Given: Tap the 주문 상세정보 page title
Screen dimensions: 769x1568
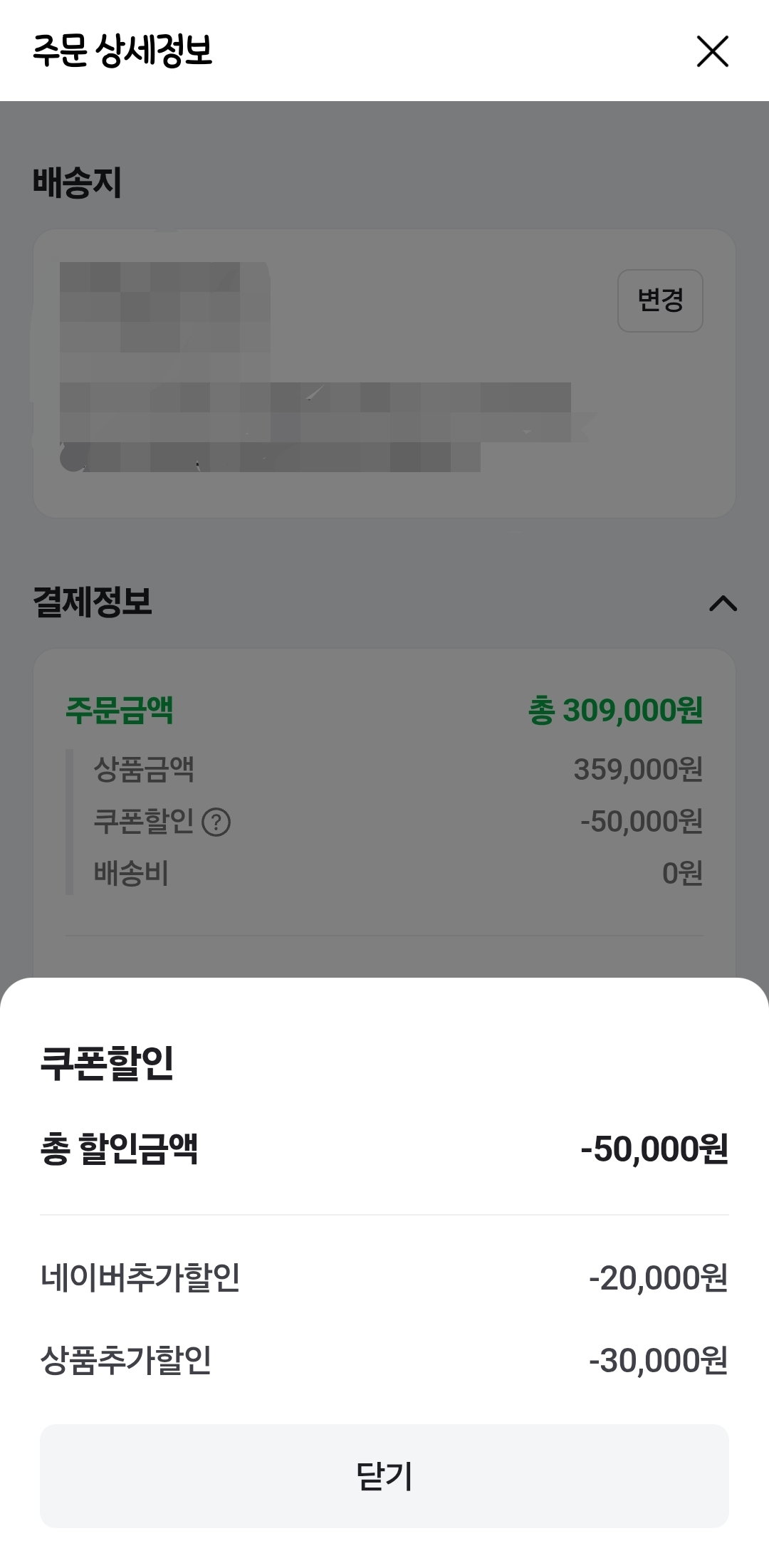Looking at the screenshot, I should (122, 51).
